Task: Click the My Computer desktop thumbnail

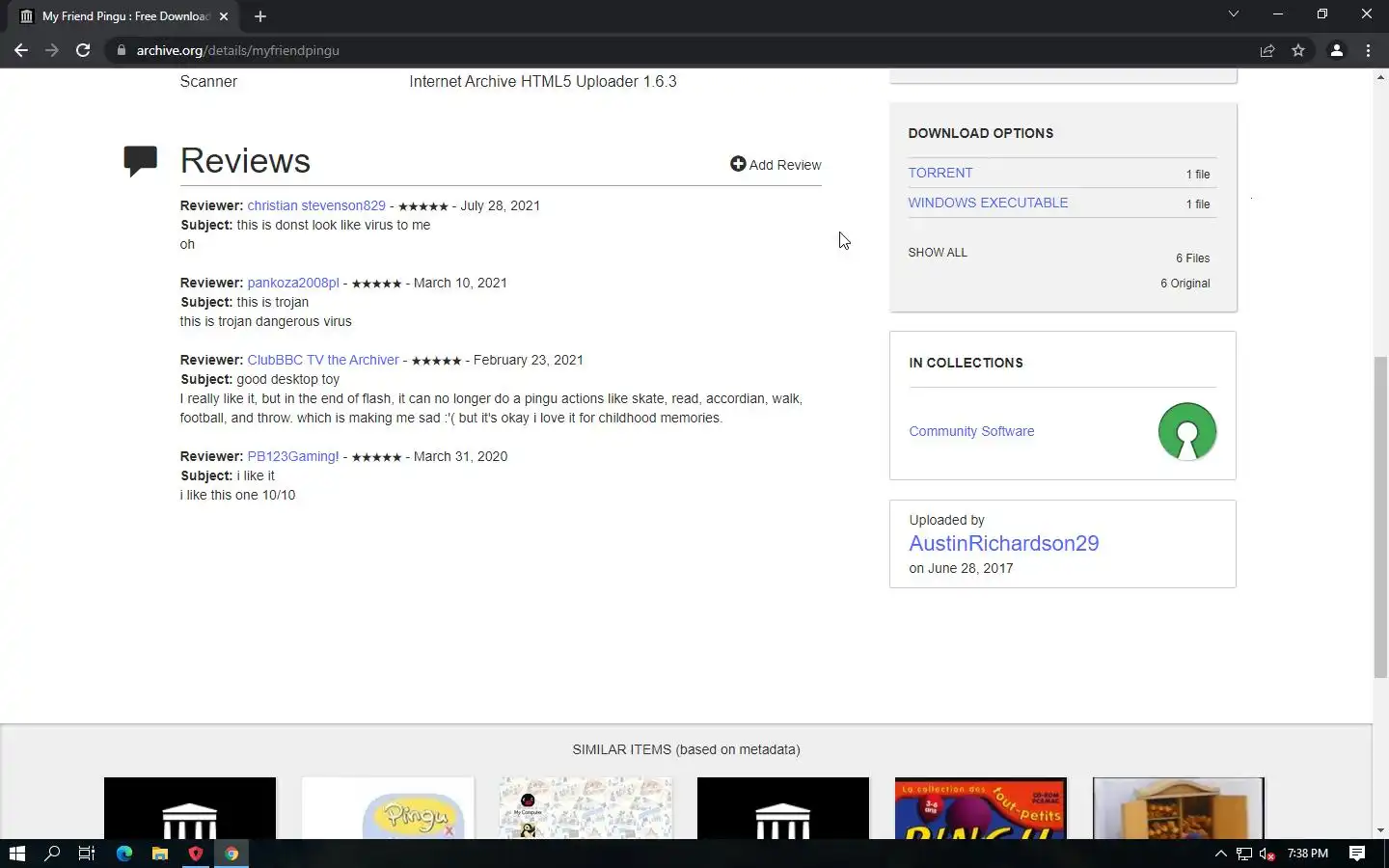Action: point(586,808)
